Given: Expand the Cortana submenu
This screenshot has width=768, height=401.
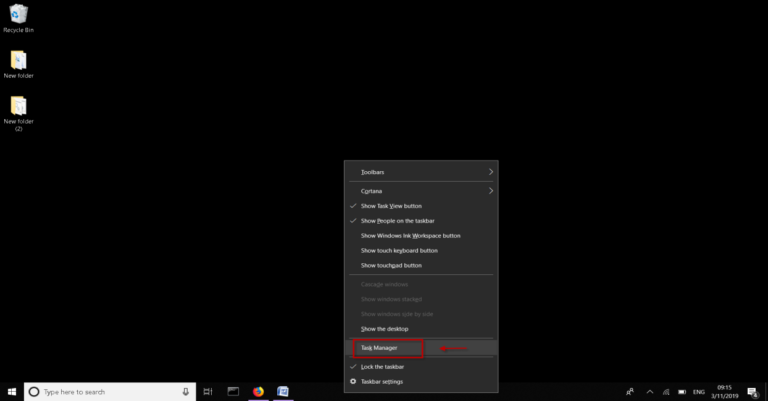Looking at the screenshot, I should tap(420, 190).
